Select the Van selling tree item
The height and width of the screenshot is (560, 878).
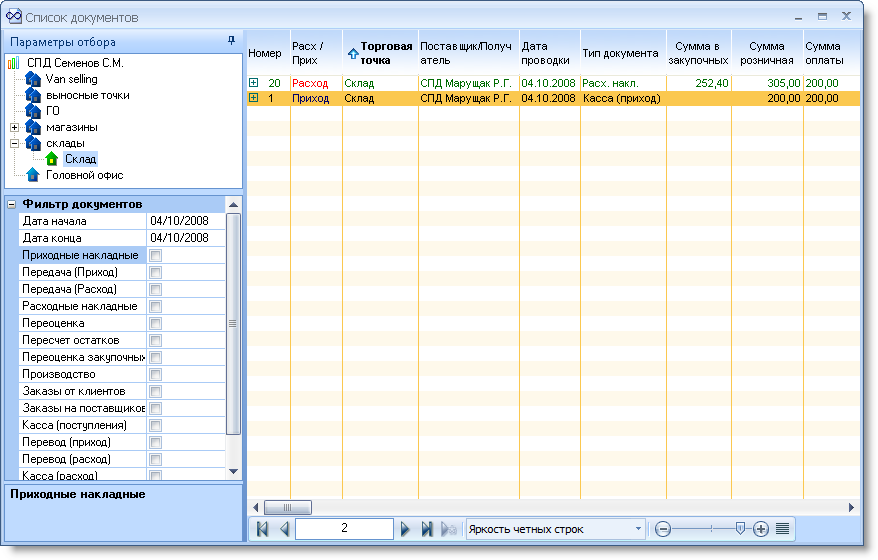click(x=72, y=79)
